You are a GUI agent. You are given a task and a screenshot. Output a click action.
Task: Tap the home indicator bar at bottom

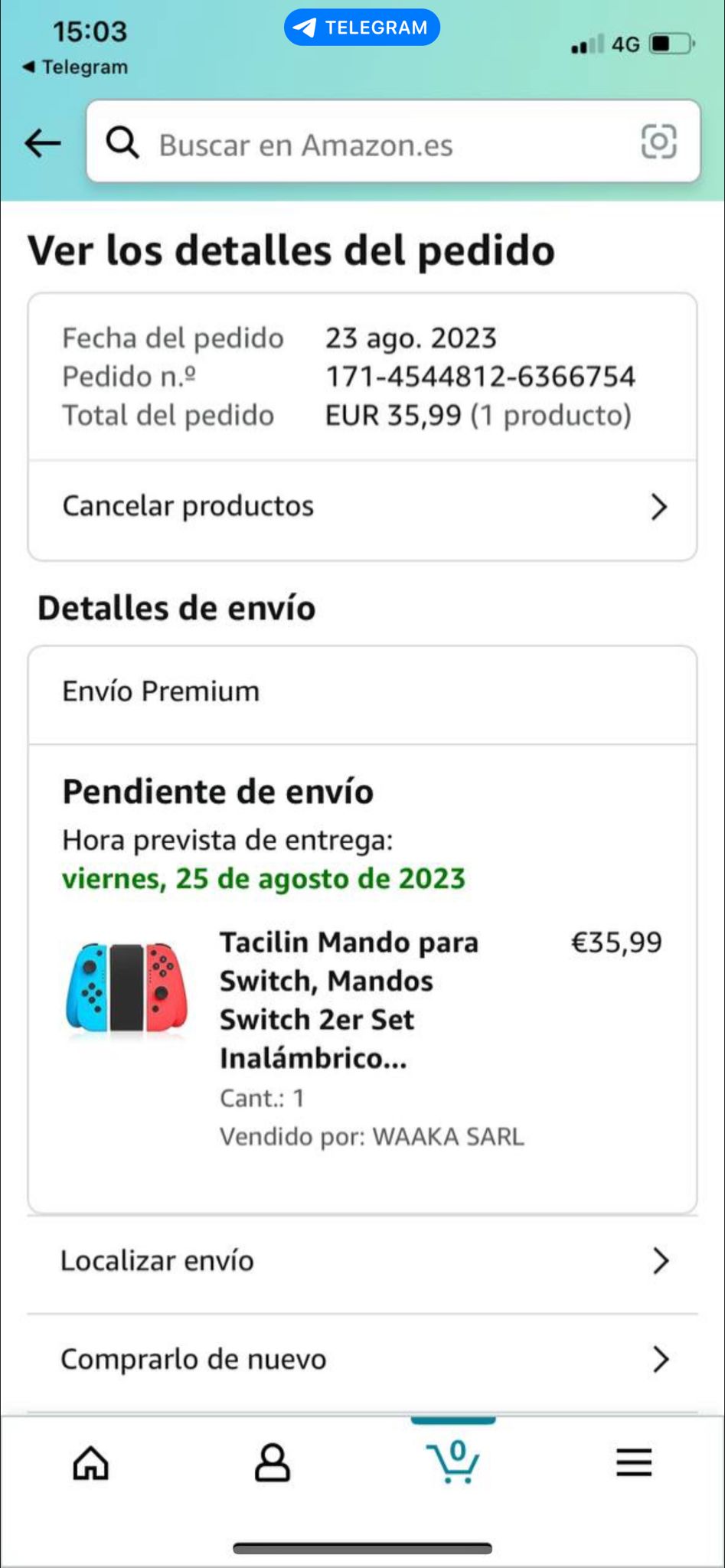point(362,1548)
